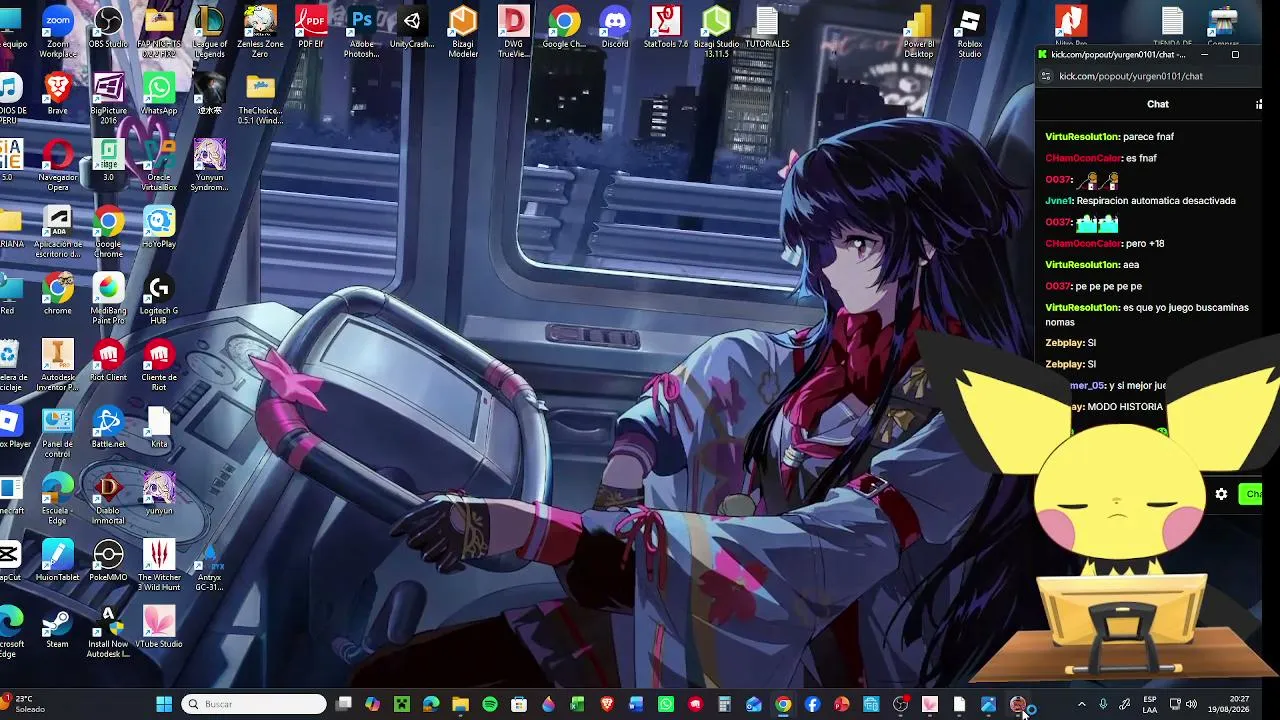Open Oracle VirtualBox from the desktop
This screenshot has height=720, width=1280.
tap(159, 166)
